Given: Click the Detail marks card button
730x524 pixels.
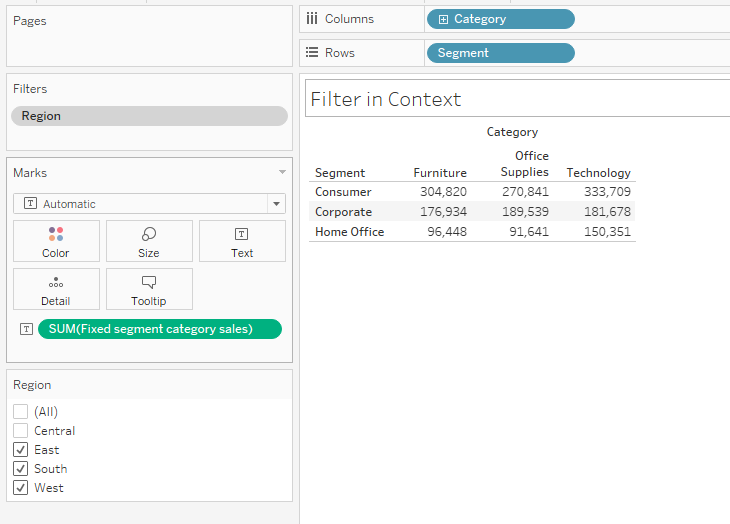Looking at the screenshot, I should coord(56,289).
